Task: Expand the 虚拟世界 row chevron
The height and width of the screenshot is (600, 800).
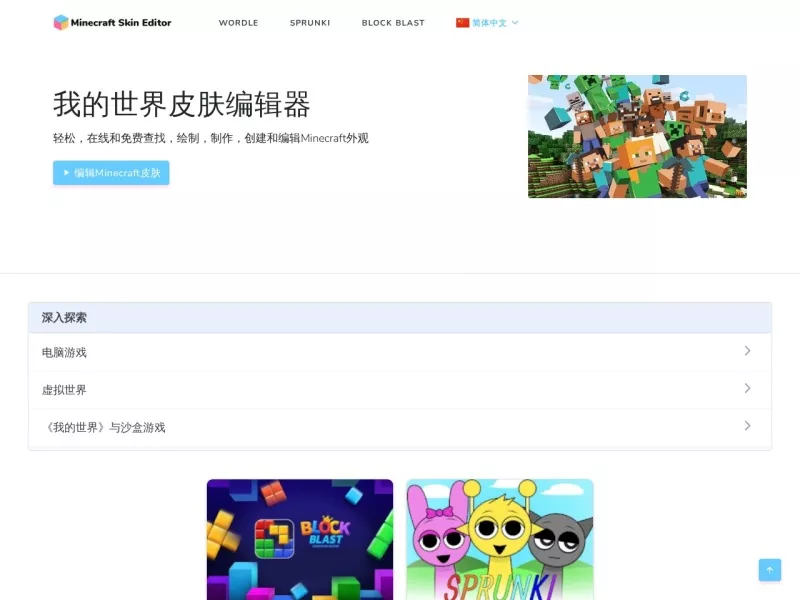Action: (x=747, y=388)
